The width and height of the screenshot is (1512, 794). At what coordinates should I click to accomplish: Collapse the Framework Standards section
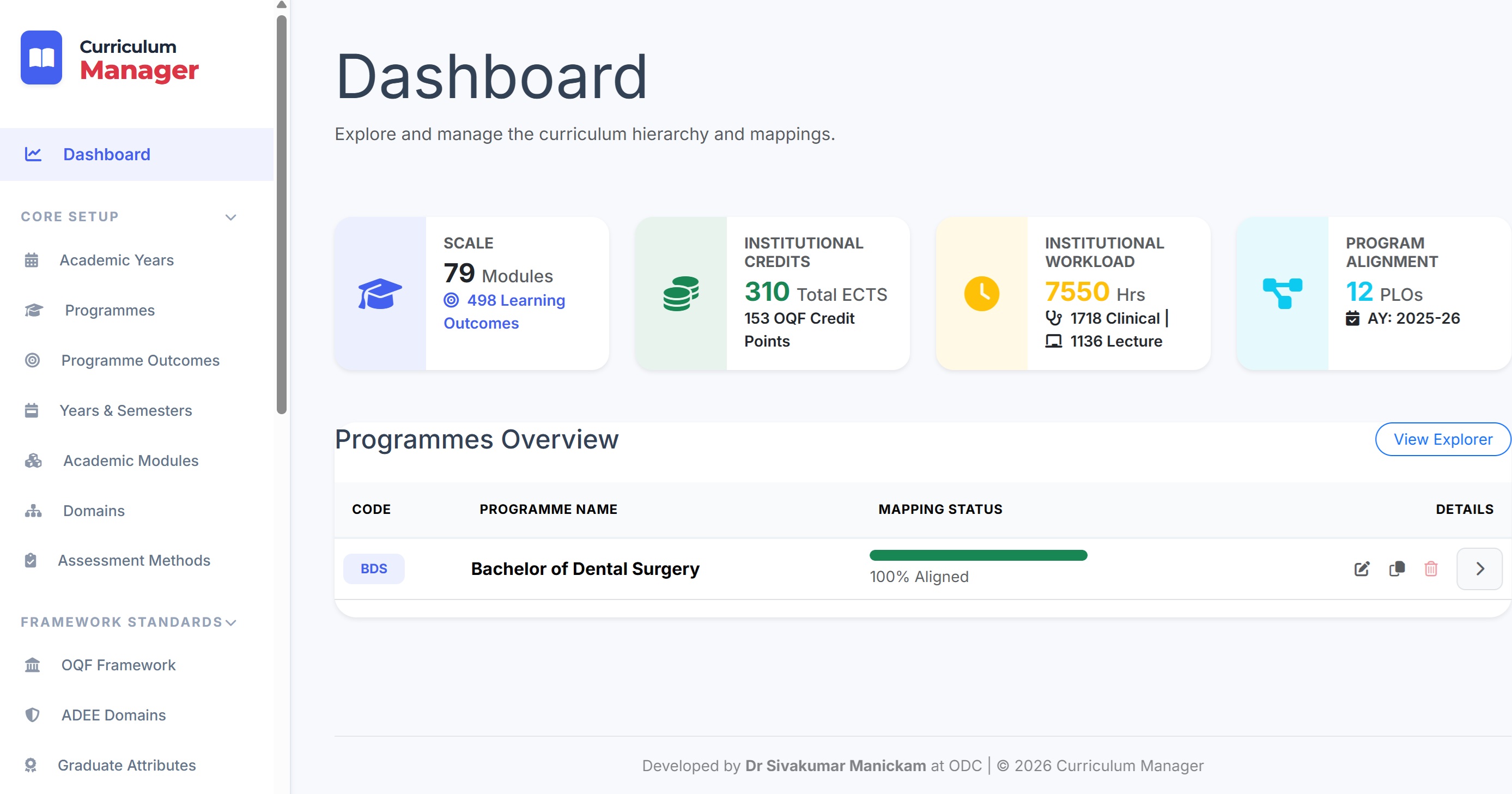(x=230, y=623)
